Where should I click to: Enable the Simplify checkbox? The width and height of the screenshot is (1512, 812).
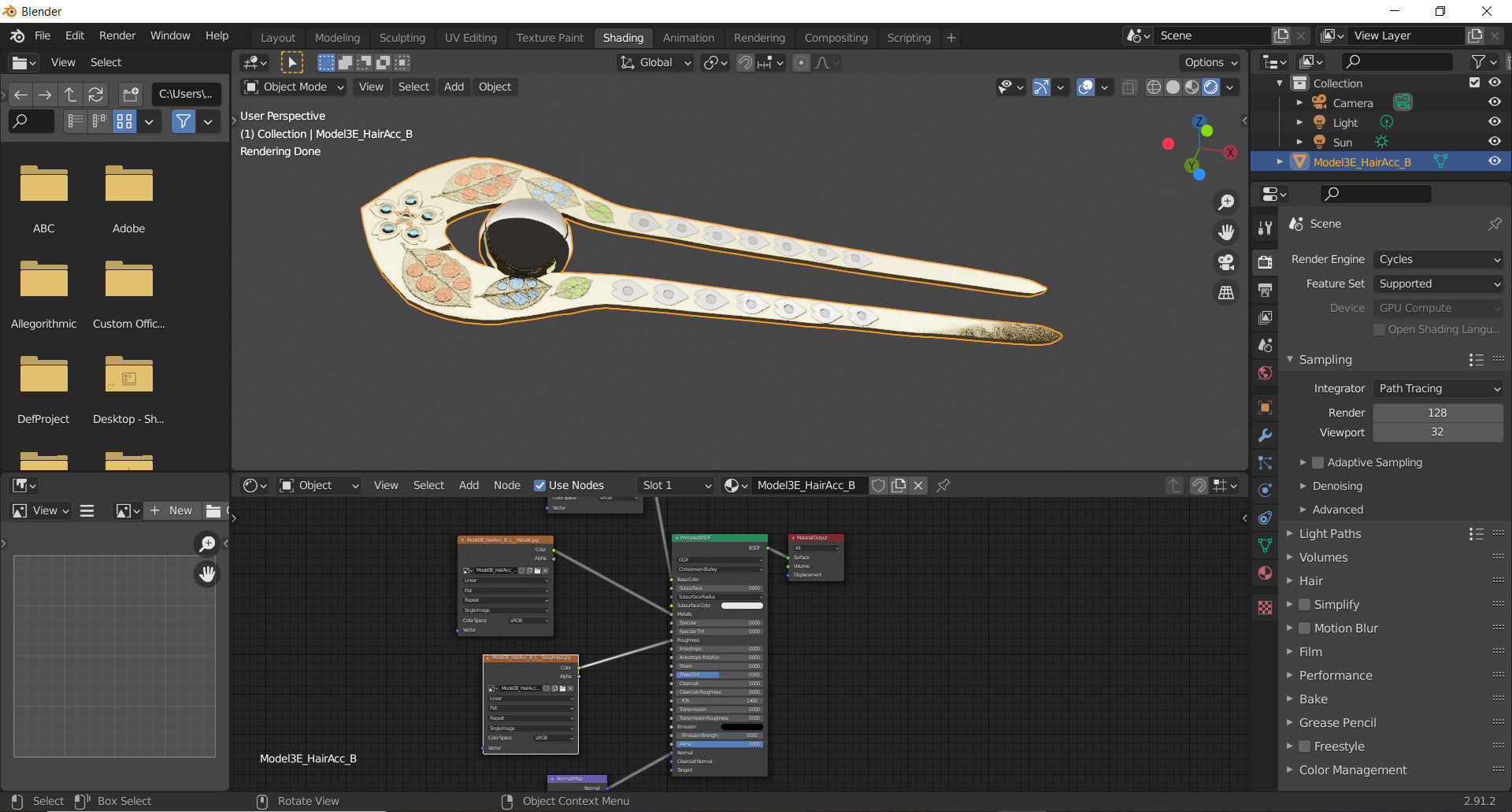click(1304, 604)
